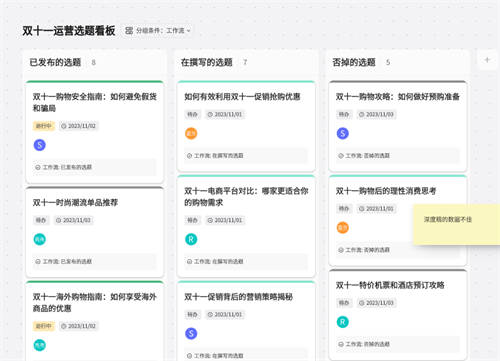Click blue S avatar on 营销策略揭秘 card
The height and width of the screenshot is (361, 500).
(191, 334)
